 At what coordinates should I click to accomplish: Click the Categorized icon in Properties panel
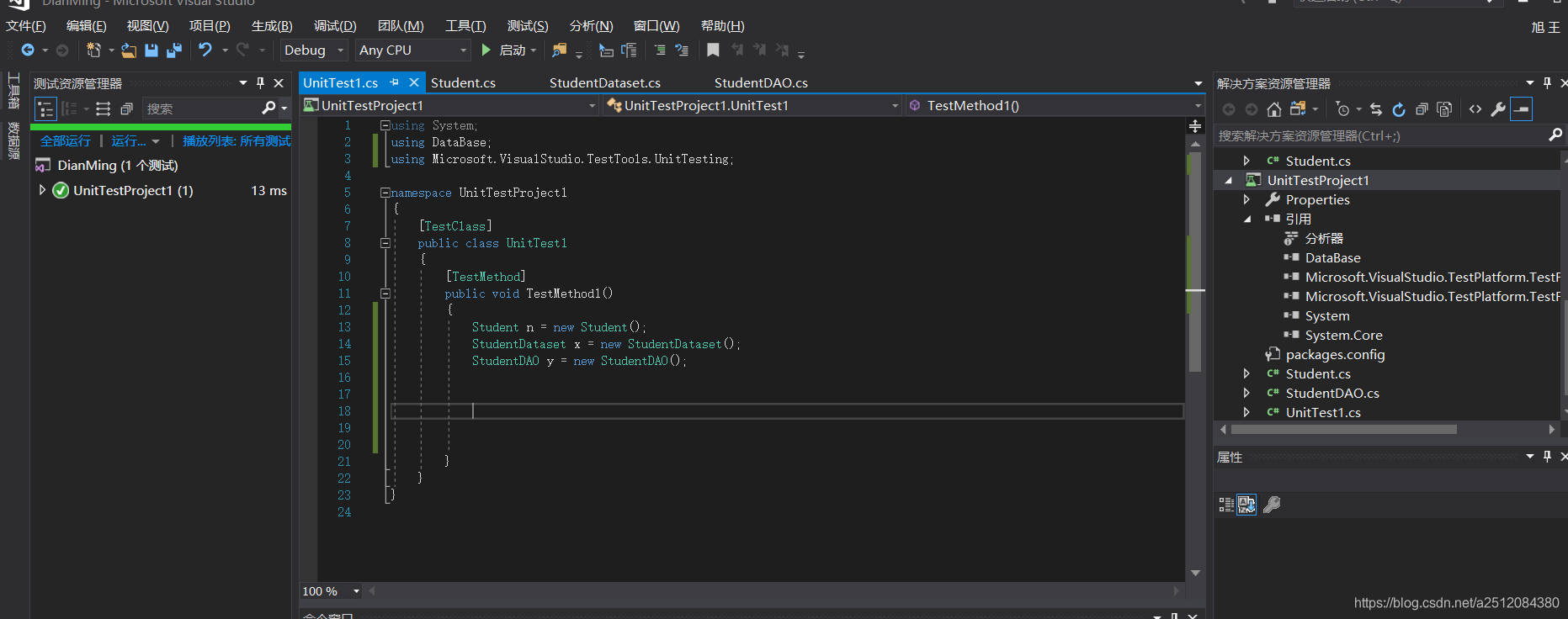click(x=1226, y=505)
